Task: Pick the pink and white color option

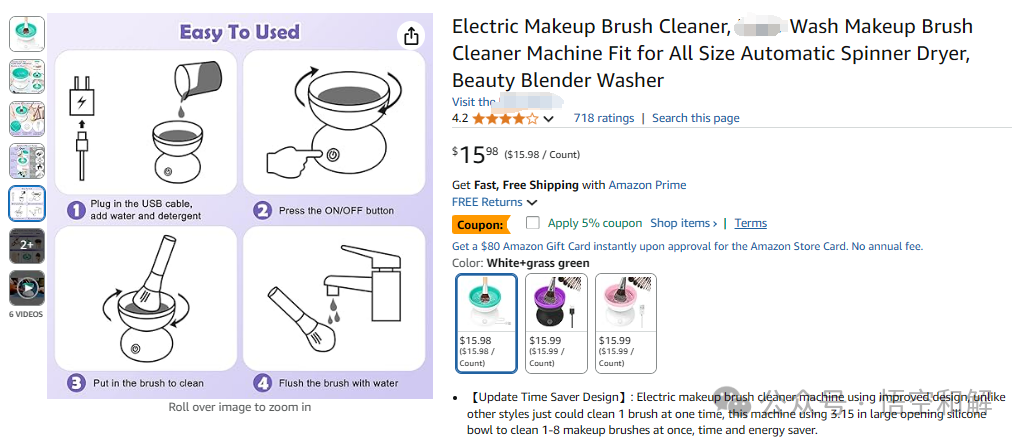Action: tap(626, 323)
